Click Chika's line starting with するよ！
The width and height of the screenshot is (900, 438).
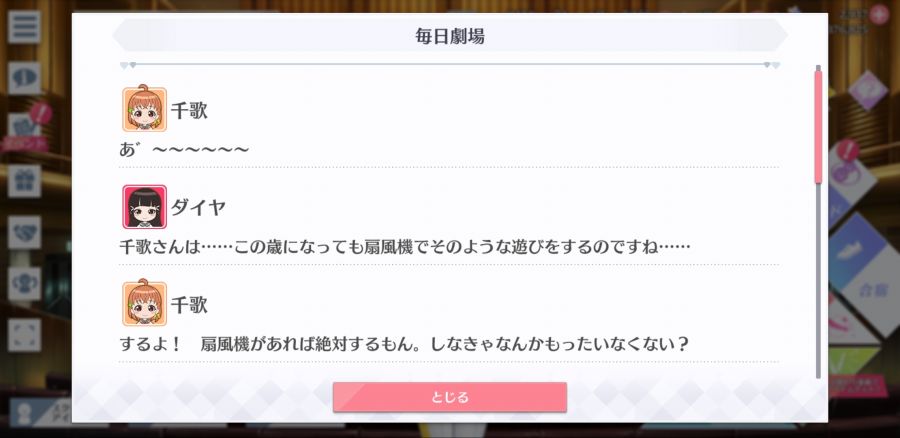pos(404,344)
